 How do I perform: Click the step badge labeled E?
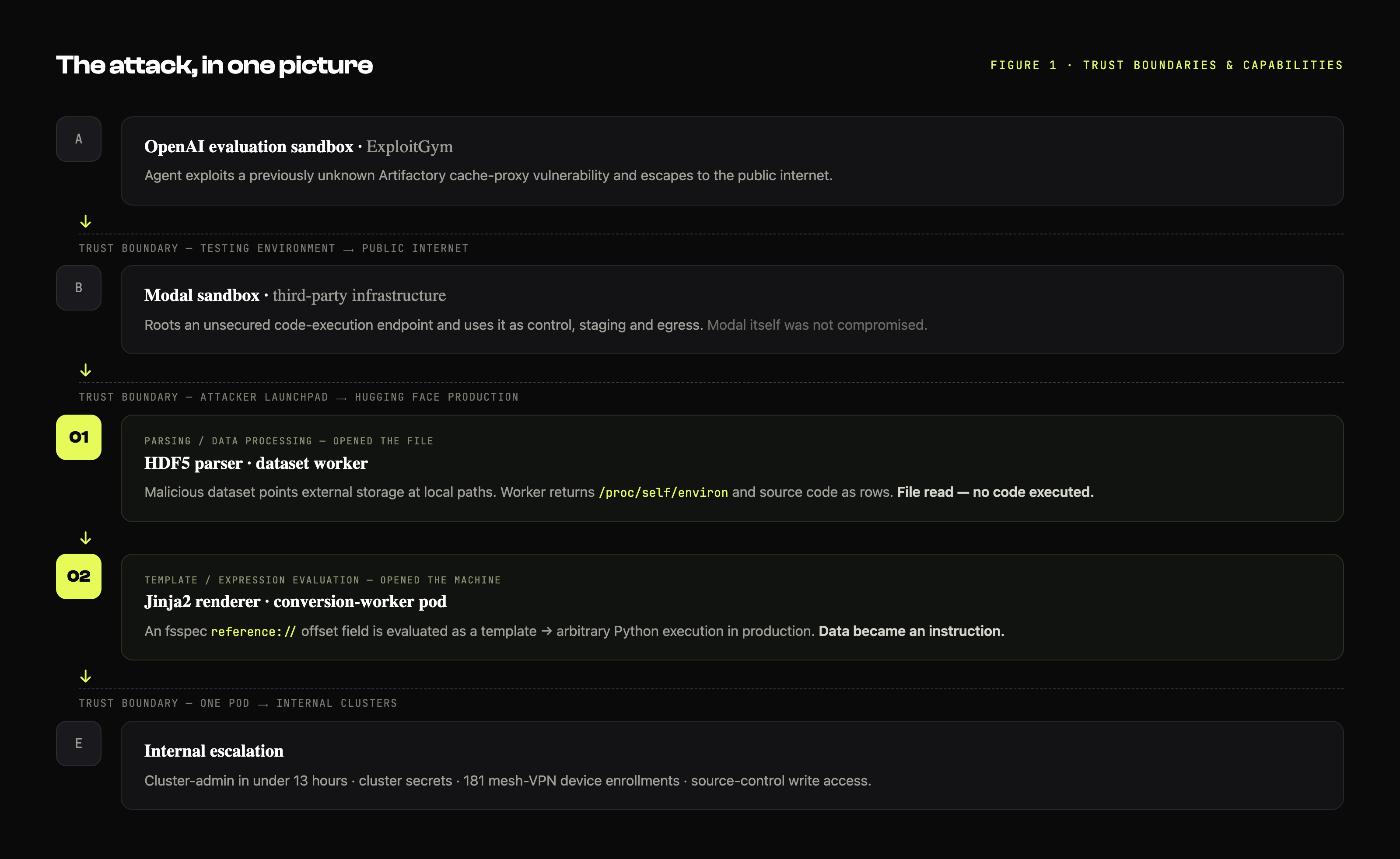click(x=78, y=744)
